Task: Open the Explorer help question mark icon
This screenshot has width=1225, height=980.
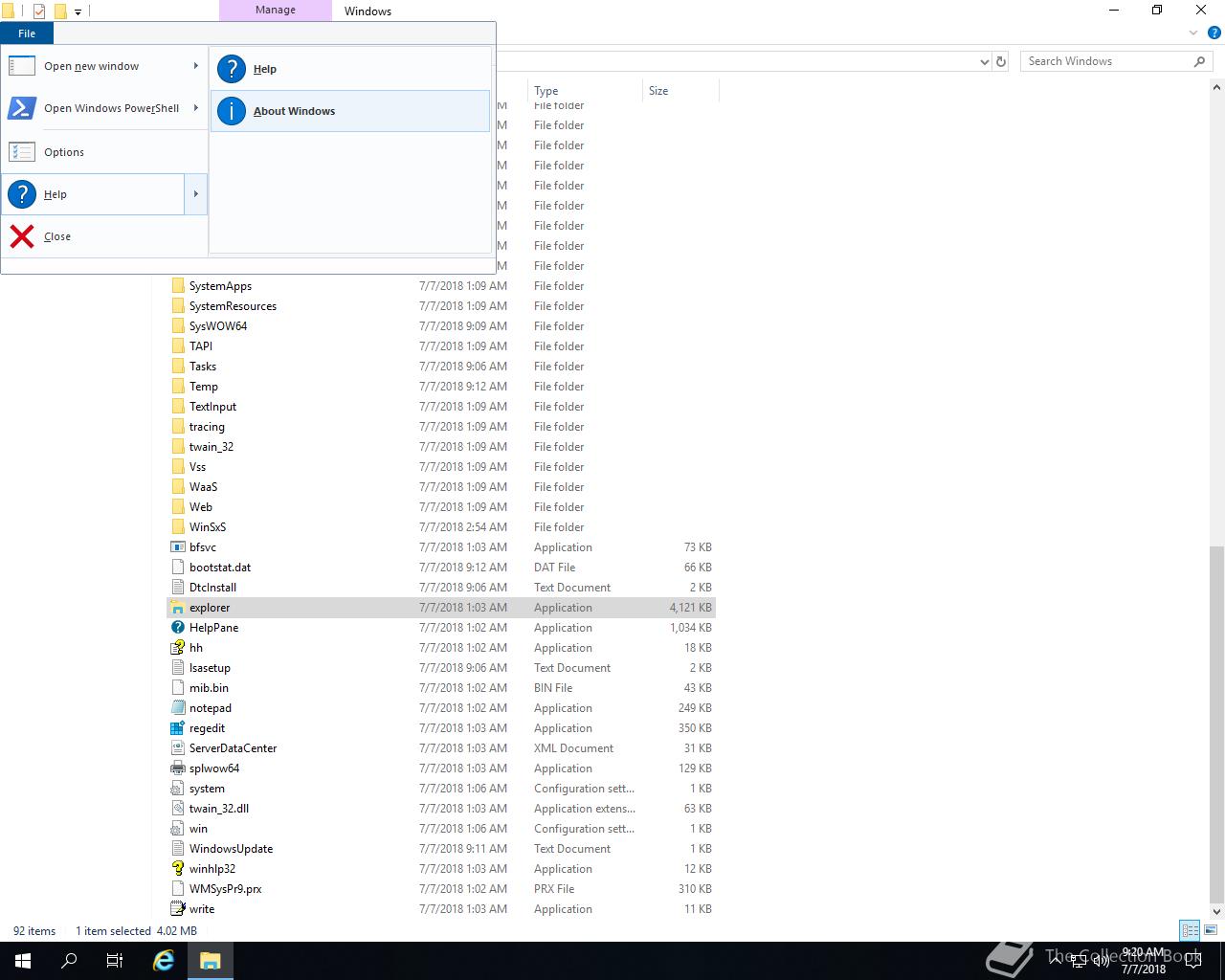Action: (1213, 33)
